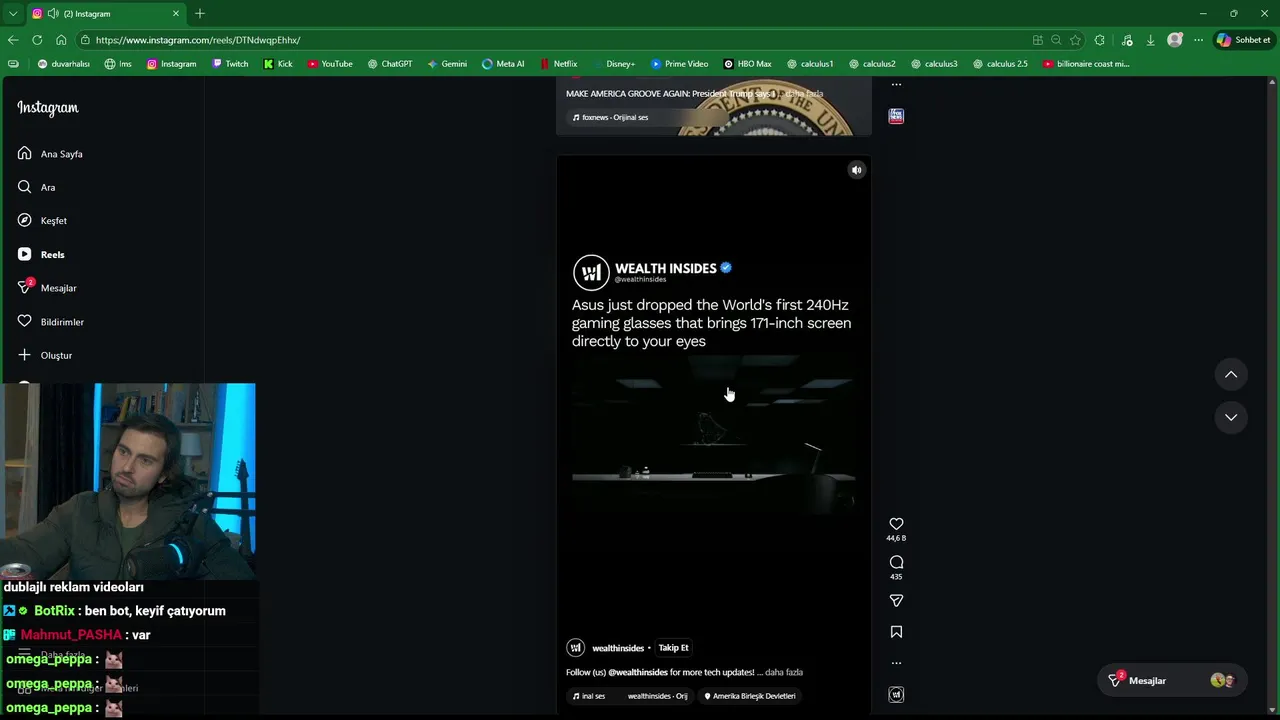Go to next reel with down arrow
The width and height of the screenshot is (1280, 720).
(1231, 417)
